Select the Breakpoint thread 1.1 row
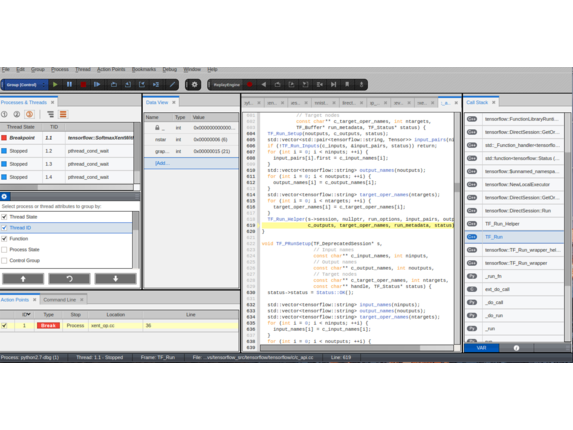The image size is (573, 430). (67, 138)
